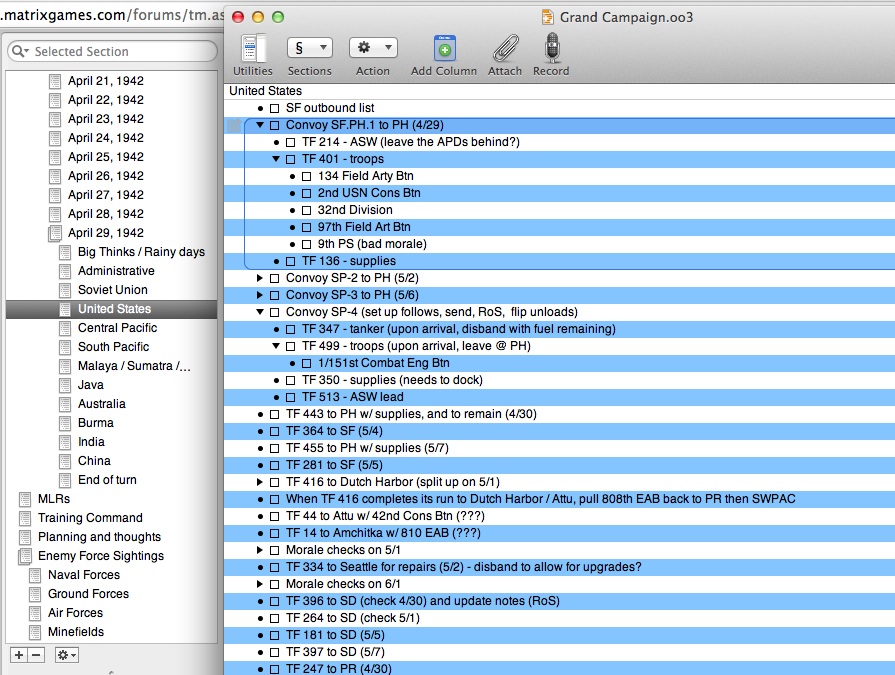This screenshot has width=895, height=675.
Task: Check the SF outbound list checkbox
Action: tap(275, 108)
